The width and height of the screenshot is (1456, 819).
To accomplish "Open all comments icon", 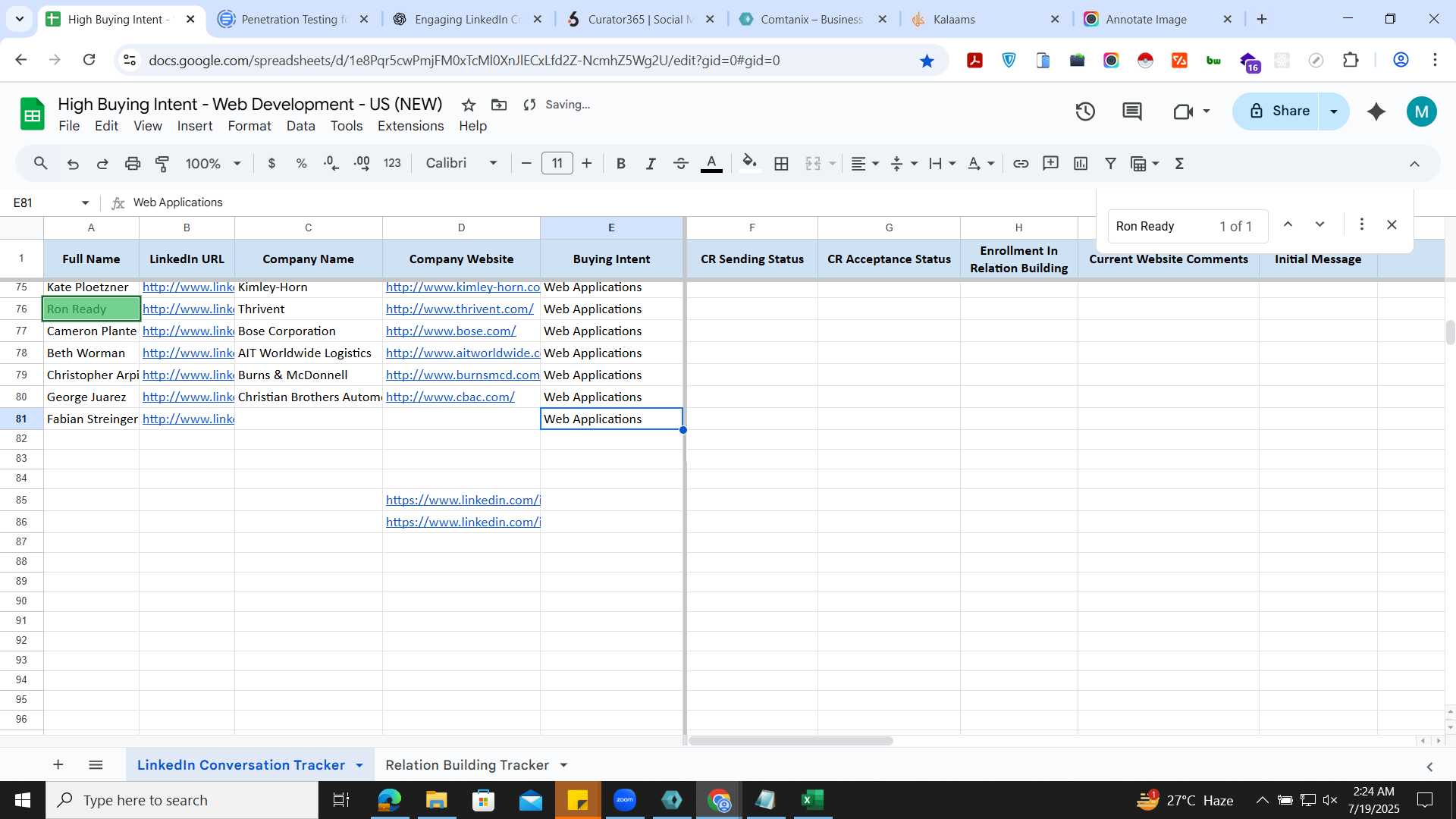I will pyautogui.click(x=1132, y=112).
